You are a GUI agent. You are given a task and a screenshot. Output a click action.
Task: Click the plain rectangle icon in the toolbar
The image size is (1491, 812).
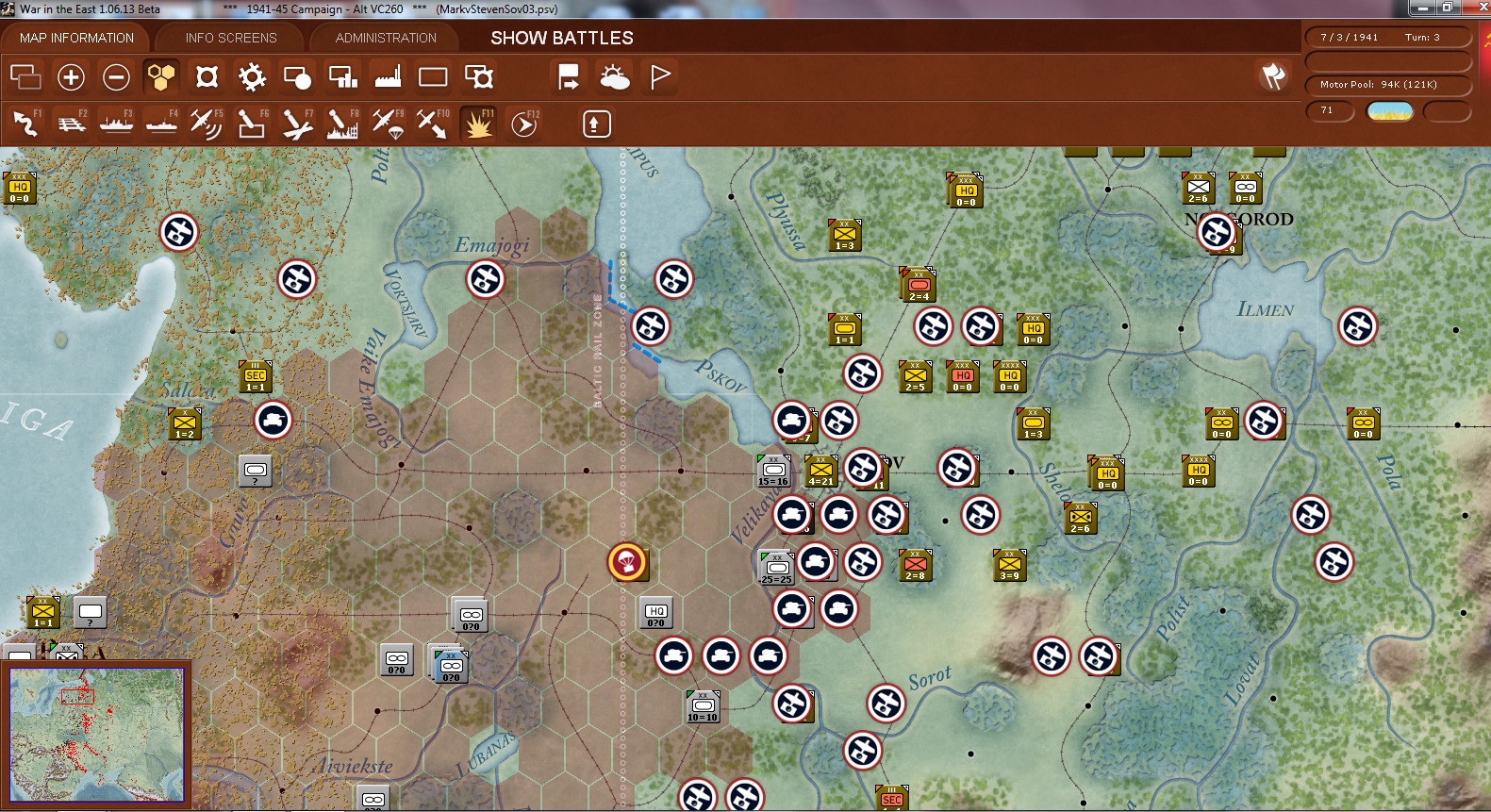tap(433, 76)
